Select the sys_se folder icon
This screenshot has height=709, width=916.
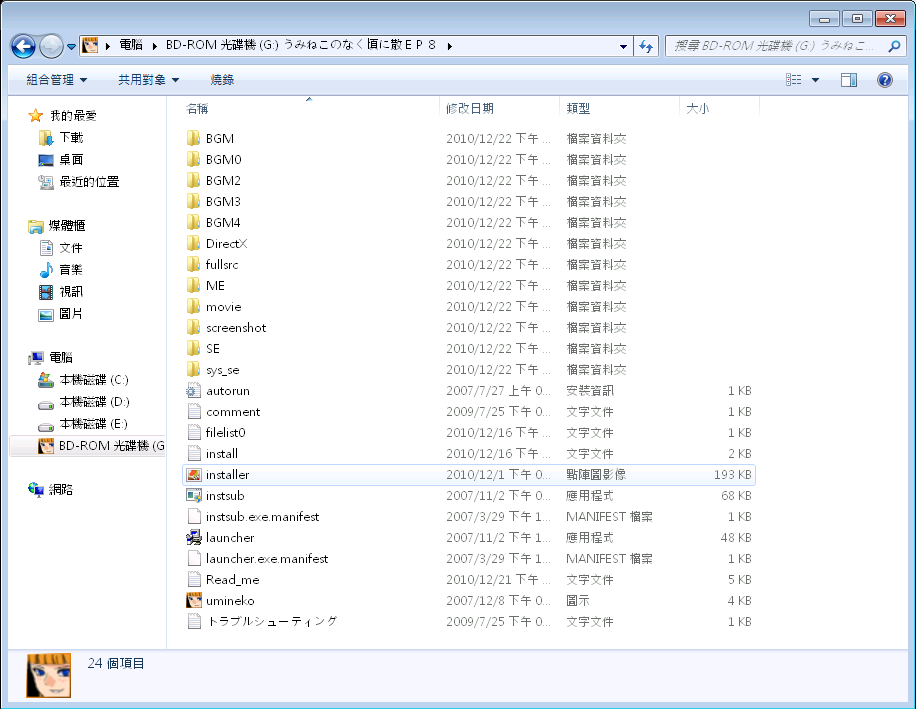click(193, 370)
